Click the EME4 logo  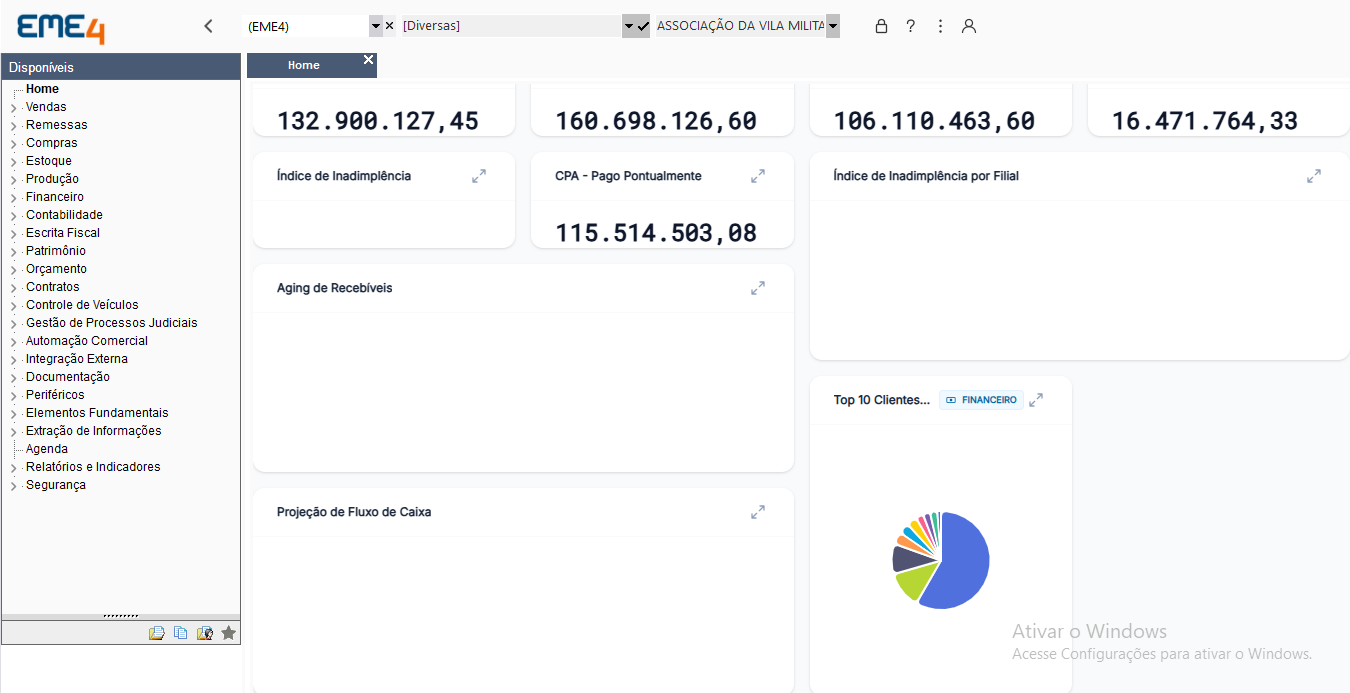(x=61, y=27)
